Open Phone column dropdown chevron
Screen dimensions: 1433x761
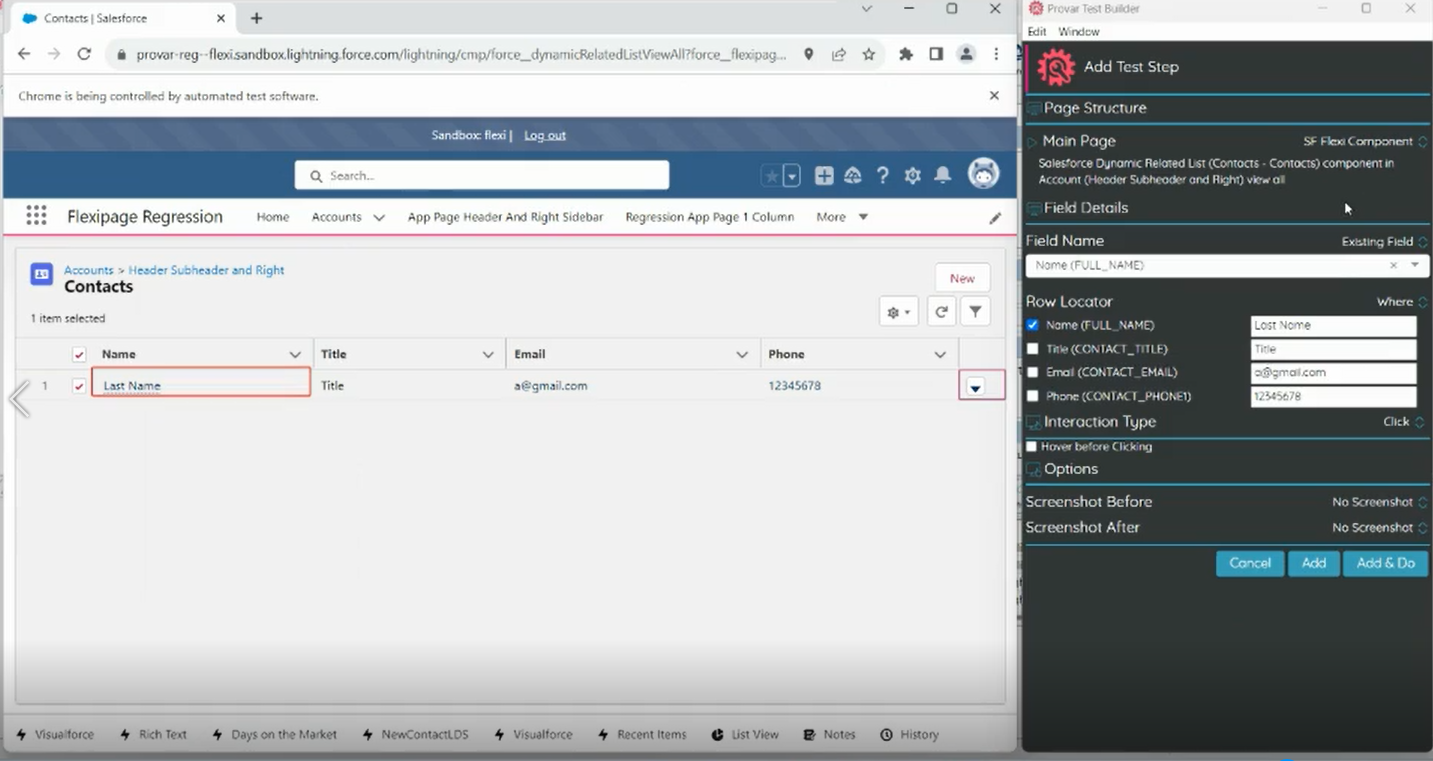click(x=940, y=355)
